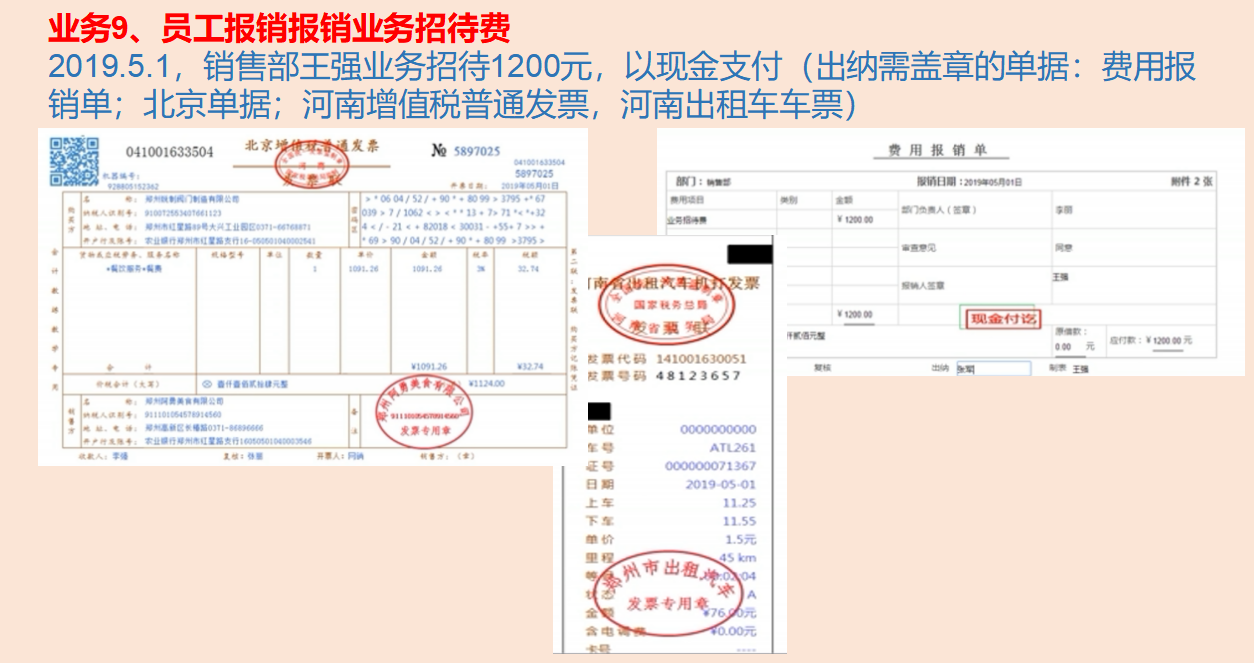Click the invoice number № 5897025
The image size is (1254, 663).
tap(465, 151)
